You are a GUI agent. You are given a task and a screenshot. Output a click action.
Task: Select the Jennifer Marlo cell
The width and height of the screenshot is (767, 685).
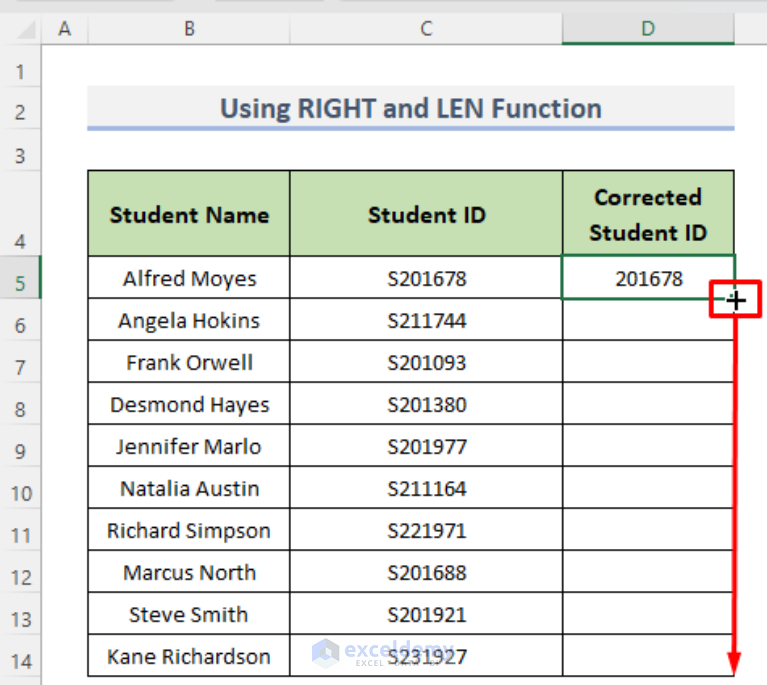189,446
